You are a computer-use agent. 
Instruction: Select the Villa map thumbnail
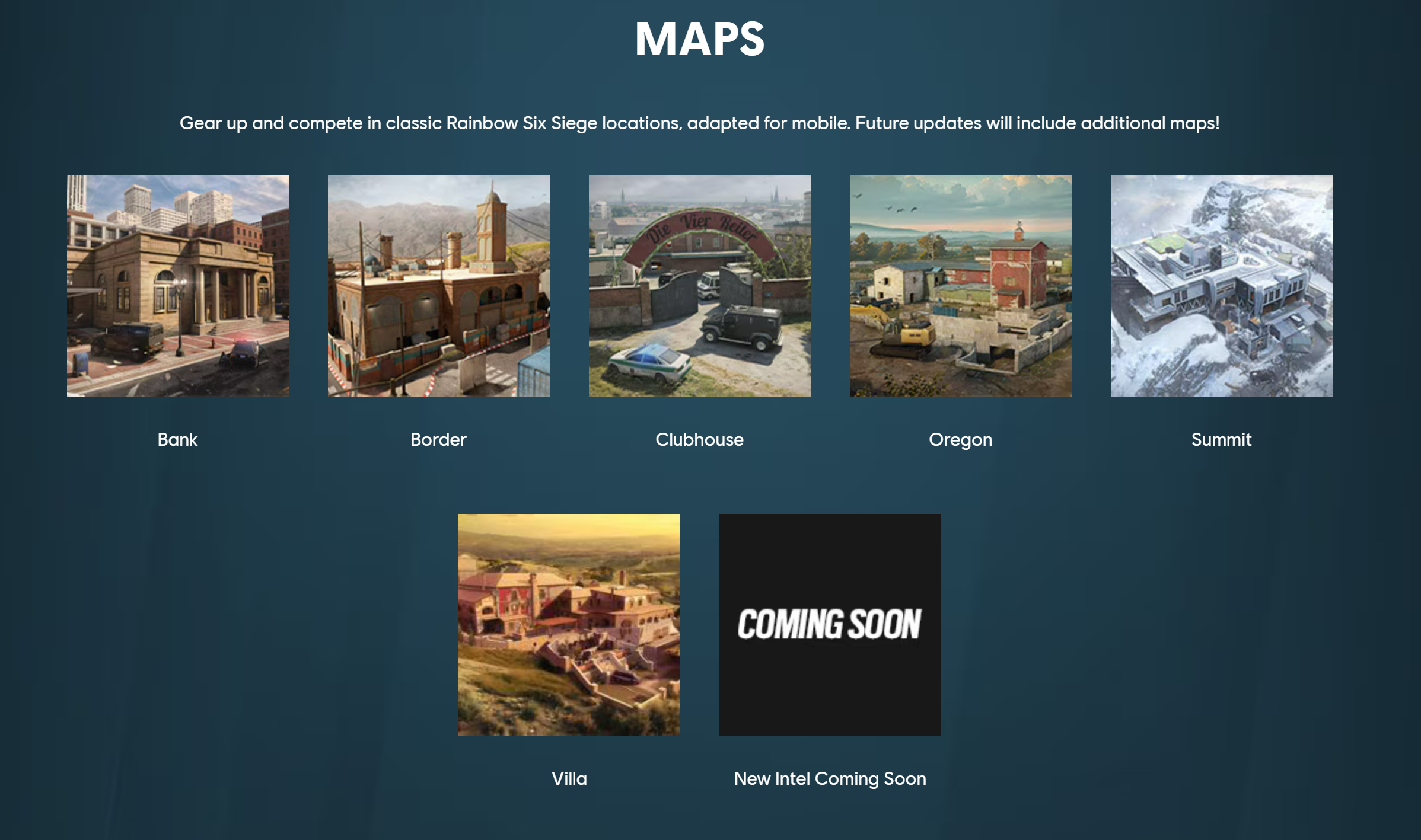point(569,624)
